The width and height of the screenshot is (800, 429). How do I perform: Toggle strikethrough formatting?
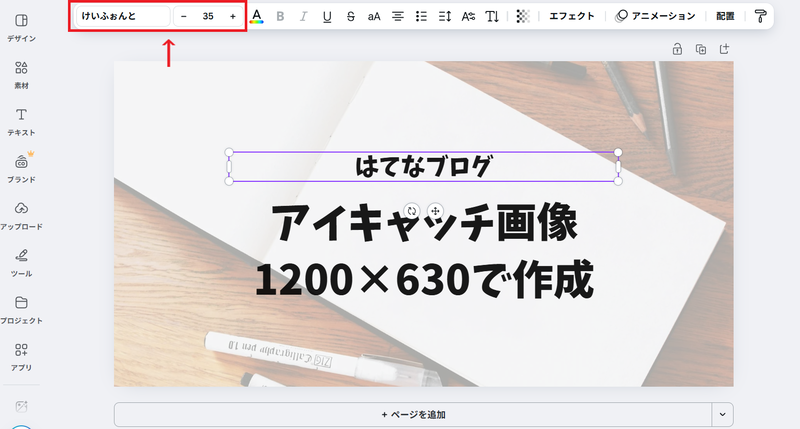coord(351,16)
